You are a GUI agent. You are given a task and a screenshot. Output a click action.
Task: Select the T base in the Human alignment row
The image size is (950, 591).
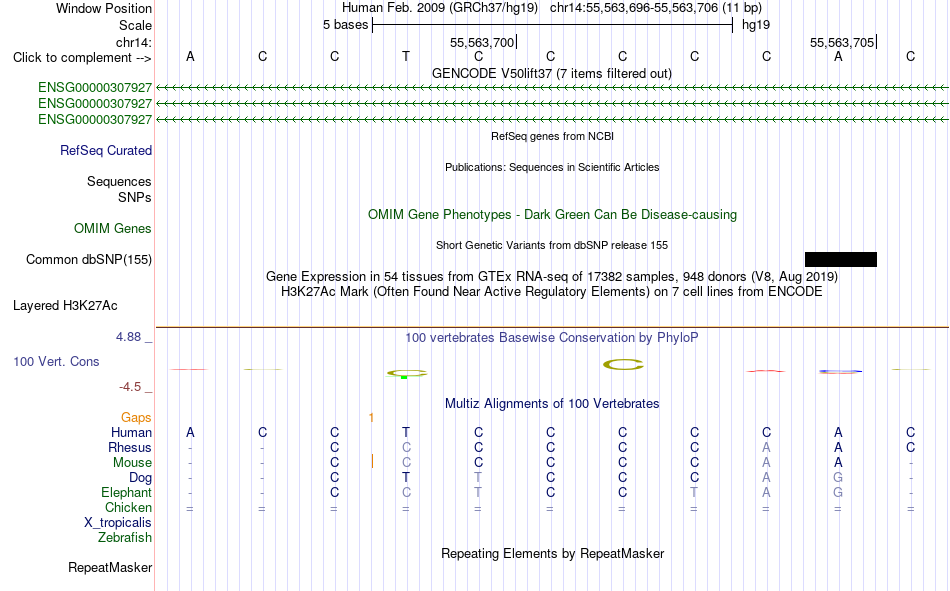406,432
